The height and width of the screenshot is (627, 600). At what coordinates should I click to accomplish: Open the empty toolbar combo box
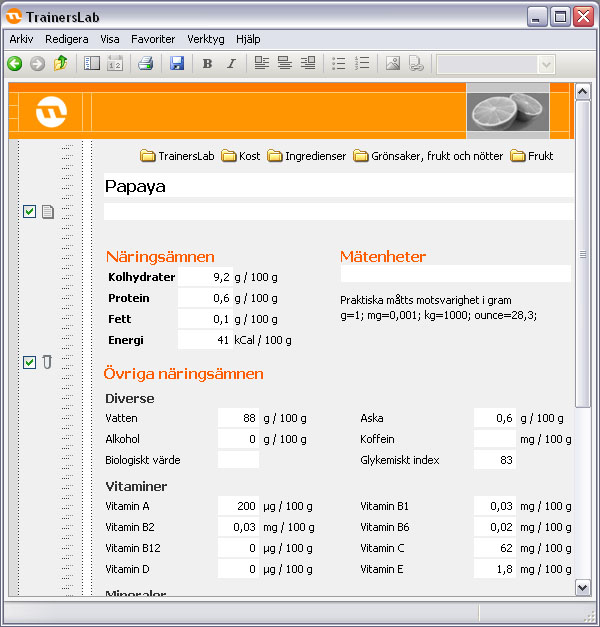pyautogui.click(x=495, y=64)
